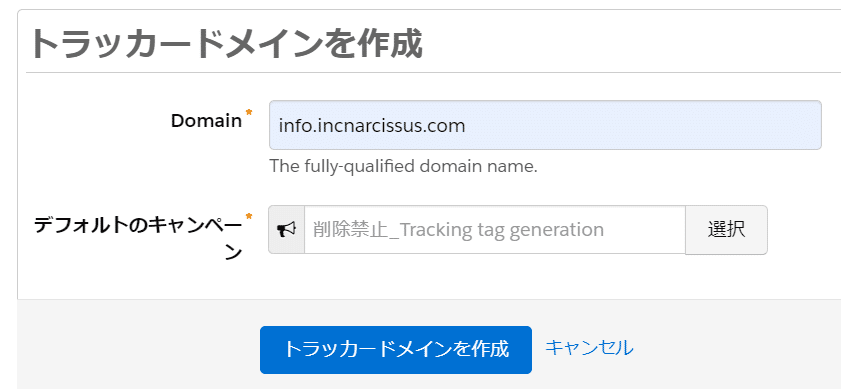Cancel via the キャンセル link

[x=589, y=348]
